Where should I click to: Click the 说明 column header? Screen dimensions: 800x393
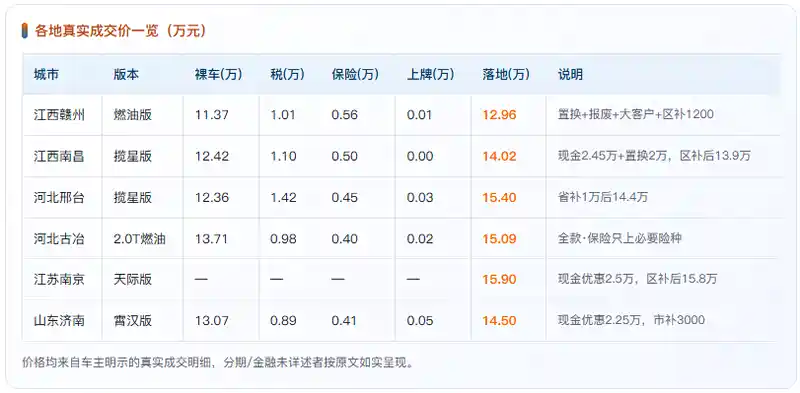click(570, 75)
